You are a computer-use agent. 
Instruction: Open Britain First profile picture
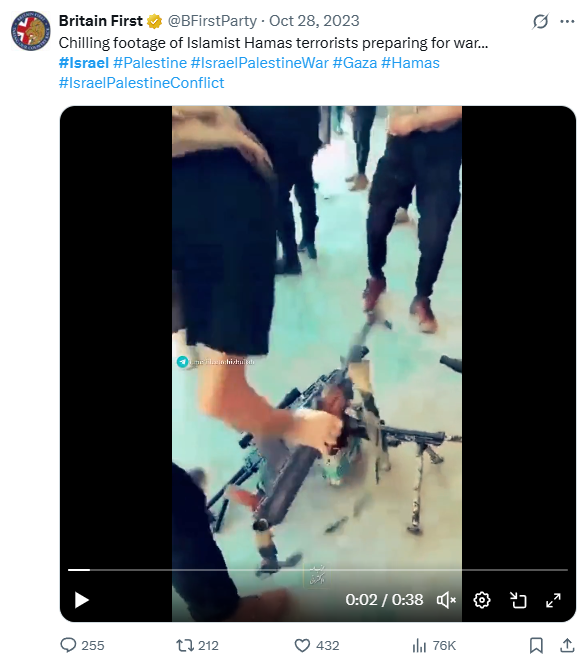click(31, 31)
